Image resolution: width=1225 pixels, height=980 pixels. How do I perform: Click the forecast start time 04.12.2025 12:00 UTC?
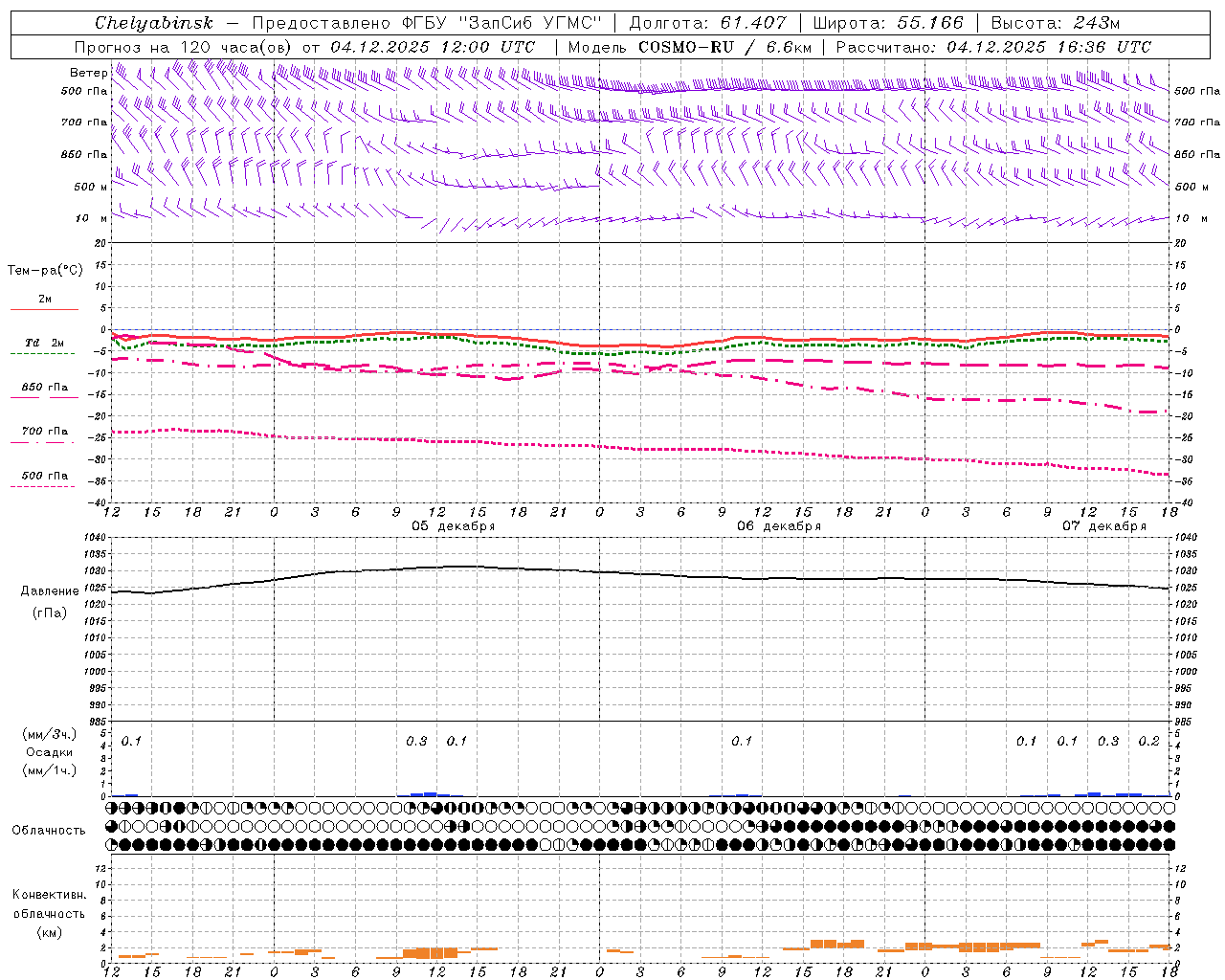tap(433, 47)
